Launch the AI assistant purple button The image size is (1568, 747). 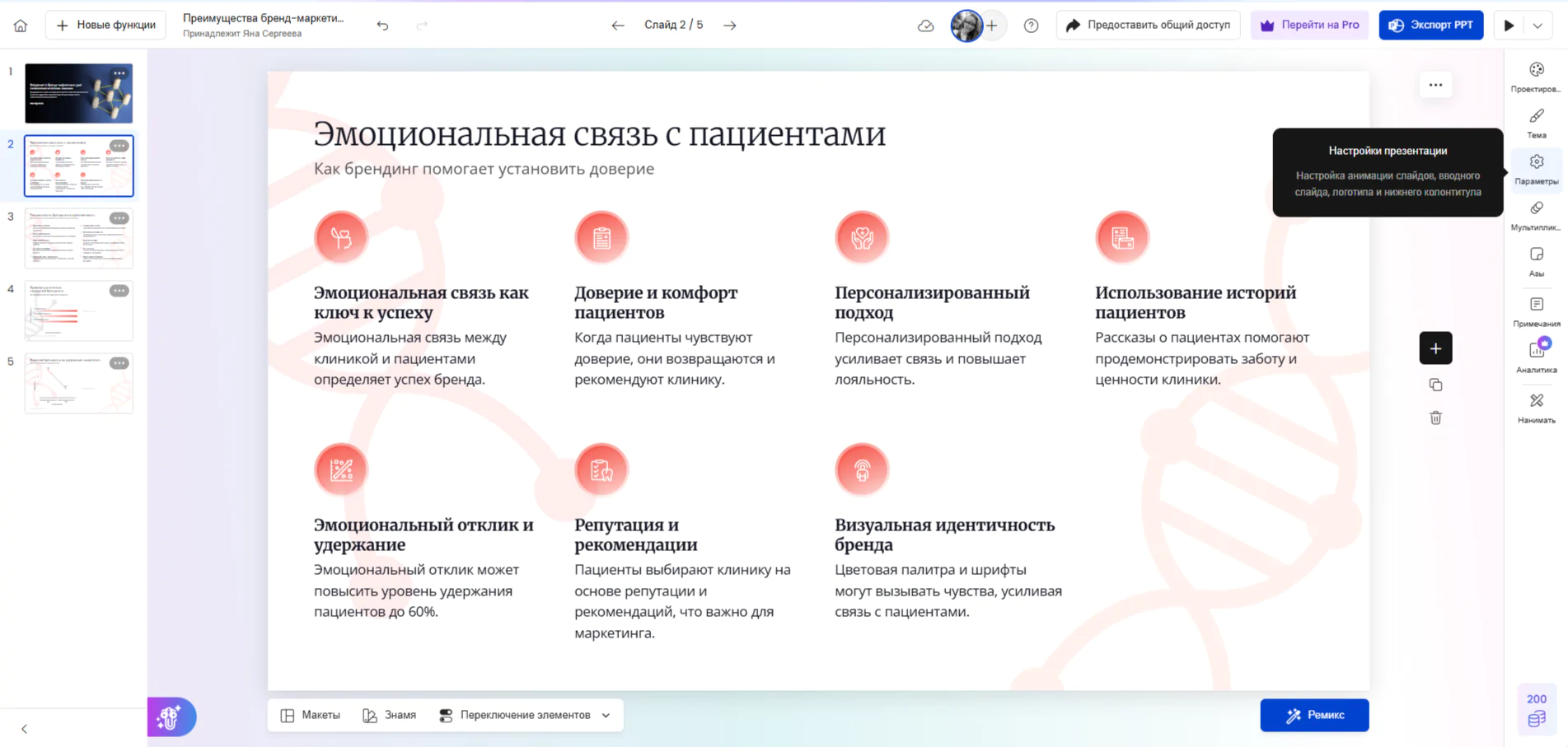(x=171, y=717)
